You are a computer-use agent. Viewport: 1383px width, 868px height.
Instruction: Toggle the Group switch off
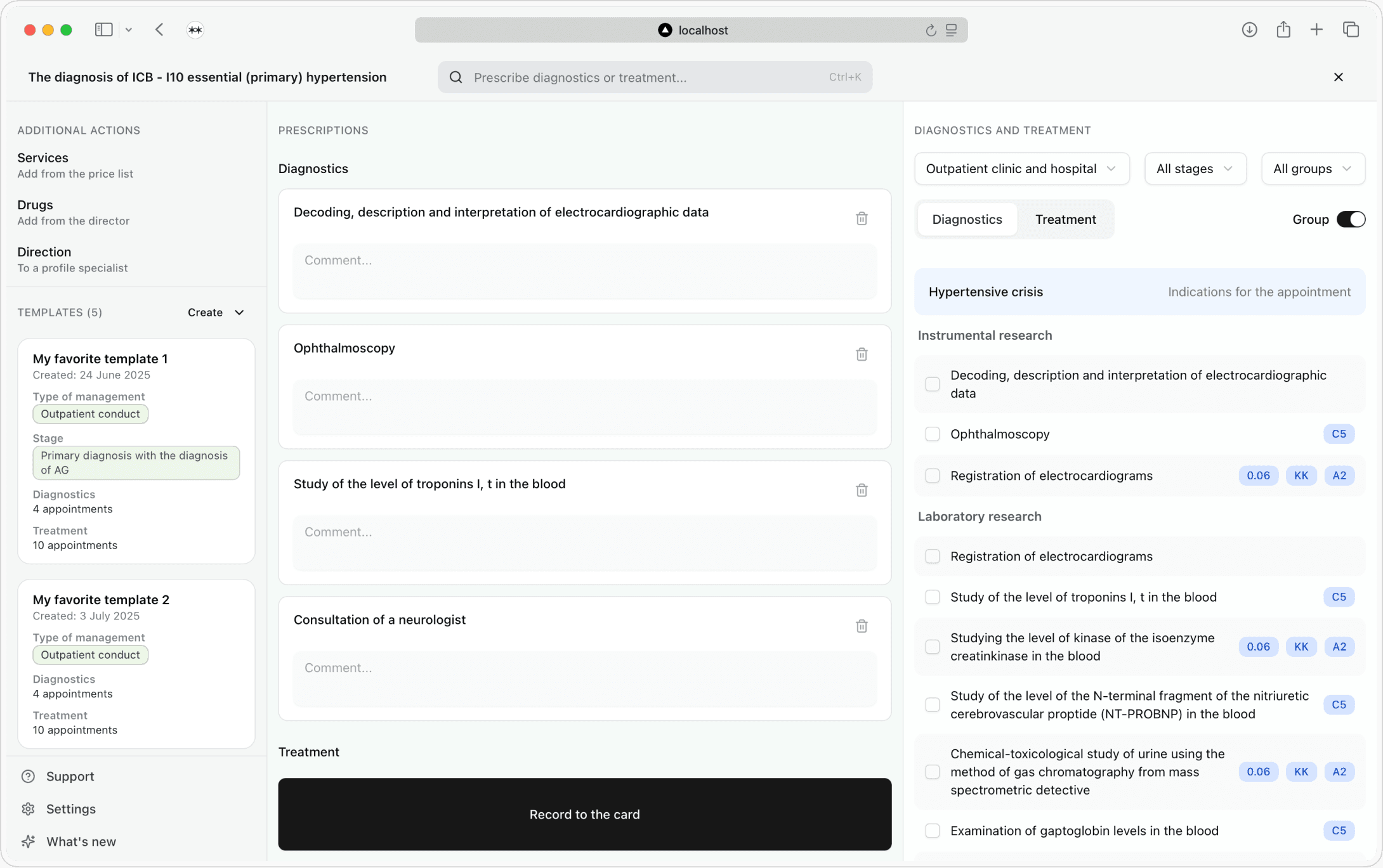coord(1351,219)
